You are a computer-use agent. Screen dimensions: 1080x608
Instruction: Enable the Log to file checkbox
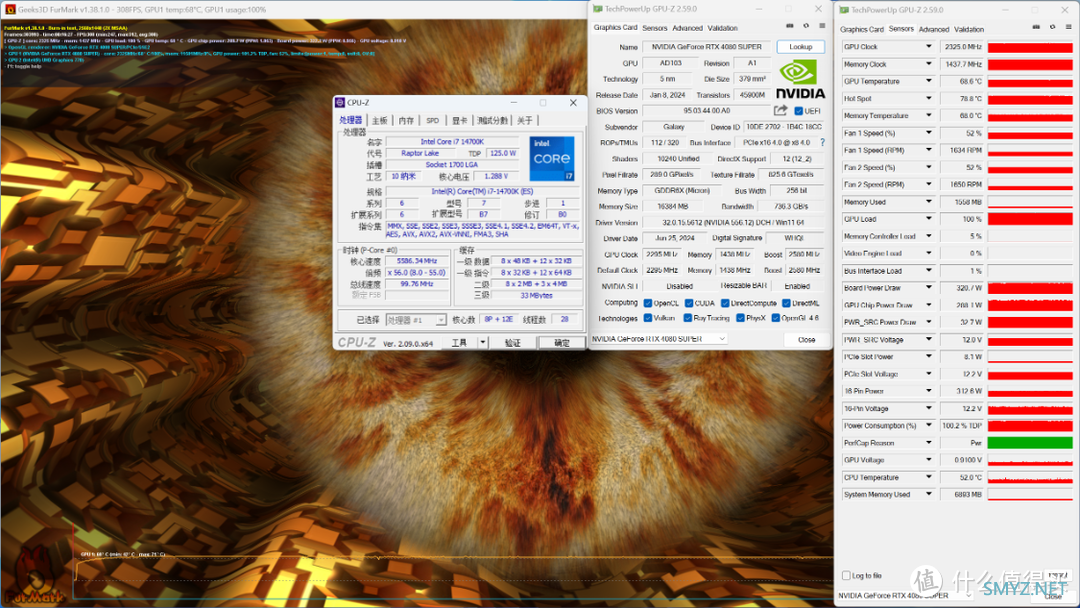point(847,576)
